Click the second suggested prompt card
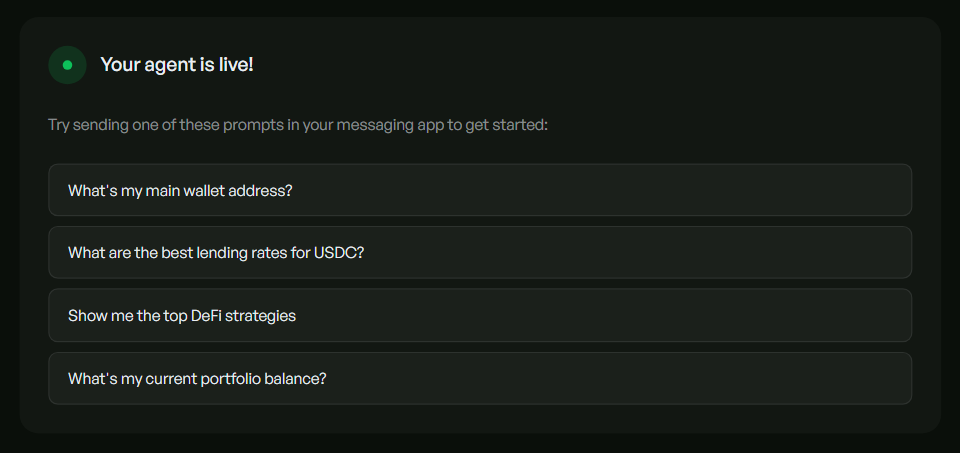This screenshot has height=453, width=960. coord(480,253)
